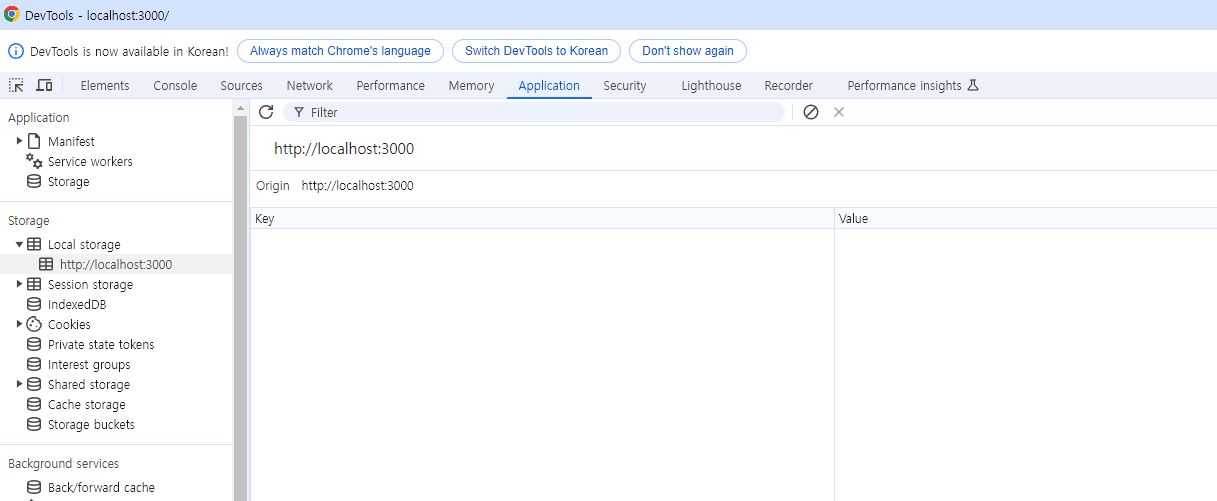1217x501 pixels.
Task: Click database icon of Application Storage item
Action: [34, 181]
